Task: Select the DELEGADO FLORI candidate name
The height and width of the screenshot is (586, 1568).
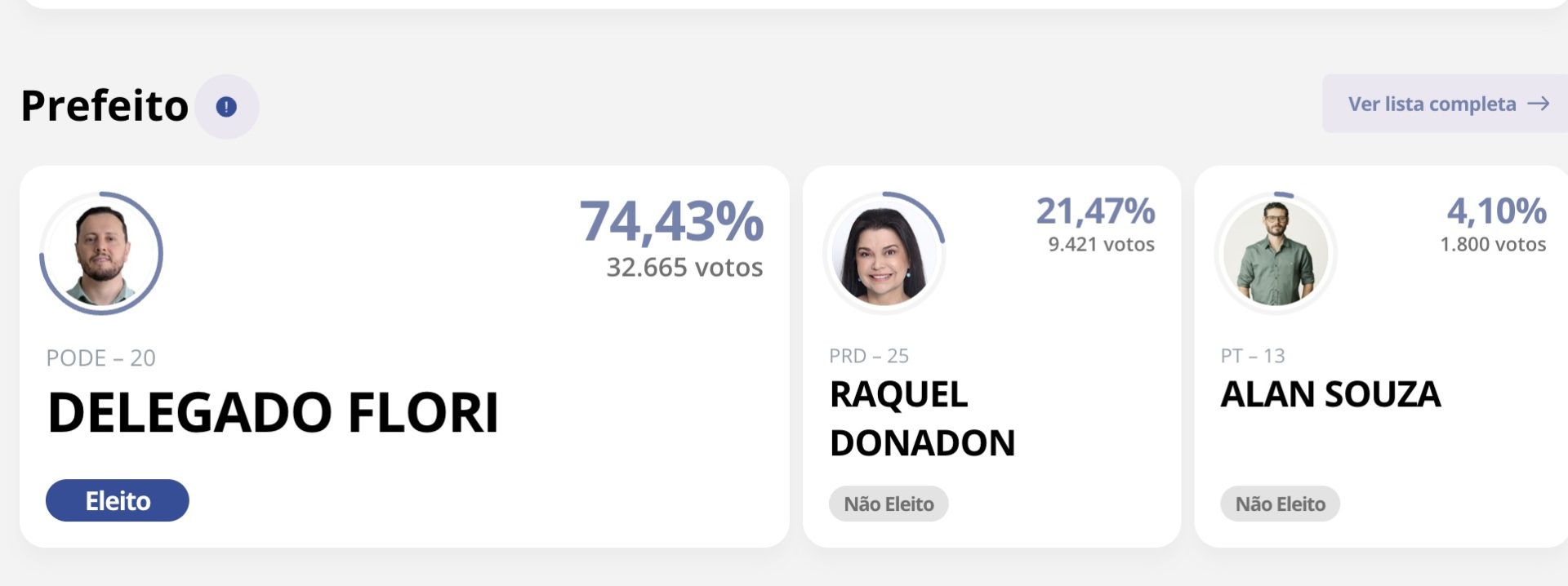Action: pyautogui.click(x=274, y=412)
